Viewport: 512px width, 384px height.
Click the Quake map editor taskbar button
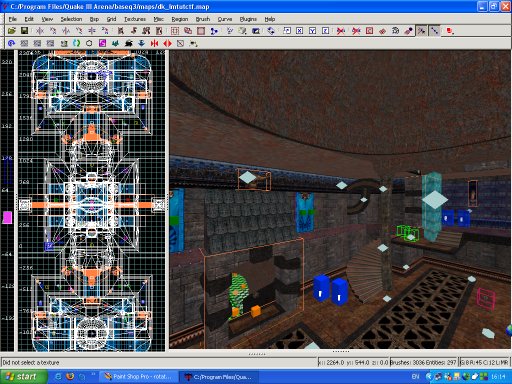pyautogui.click(x=219, y=377)
